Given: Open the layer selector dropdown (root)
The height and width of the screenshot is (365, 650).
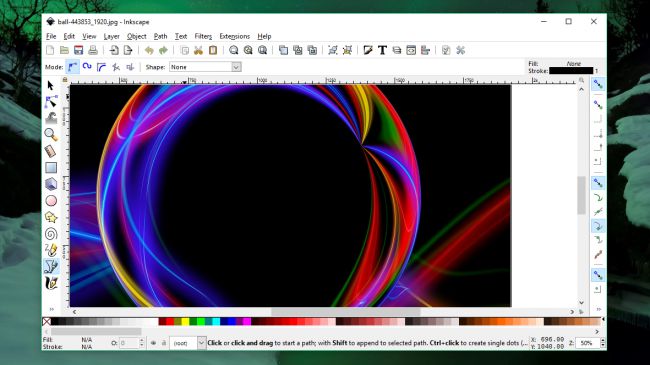Looking at the screenshot, I should (188, 343).
